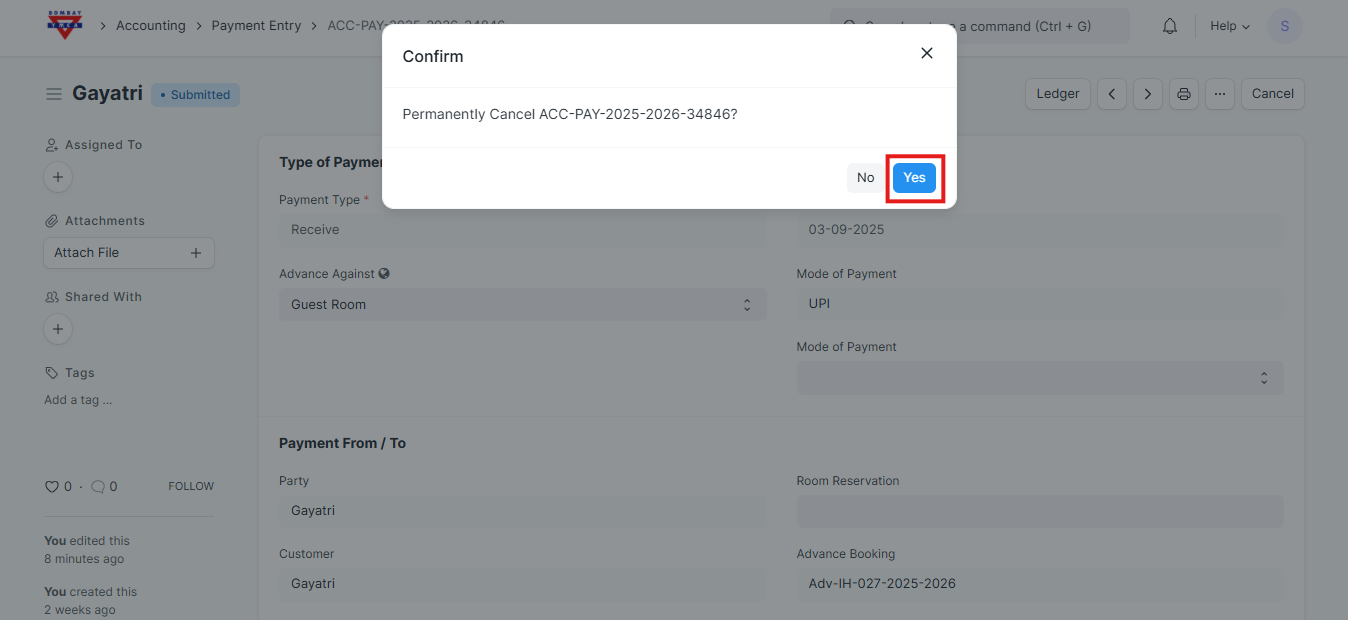This screenshot has height=620, width=1348.
Task: Navigate to Payment Entry breadcrumb
Action: [256, 26]
